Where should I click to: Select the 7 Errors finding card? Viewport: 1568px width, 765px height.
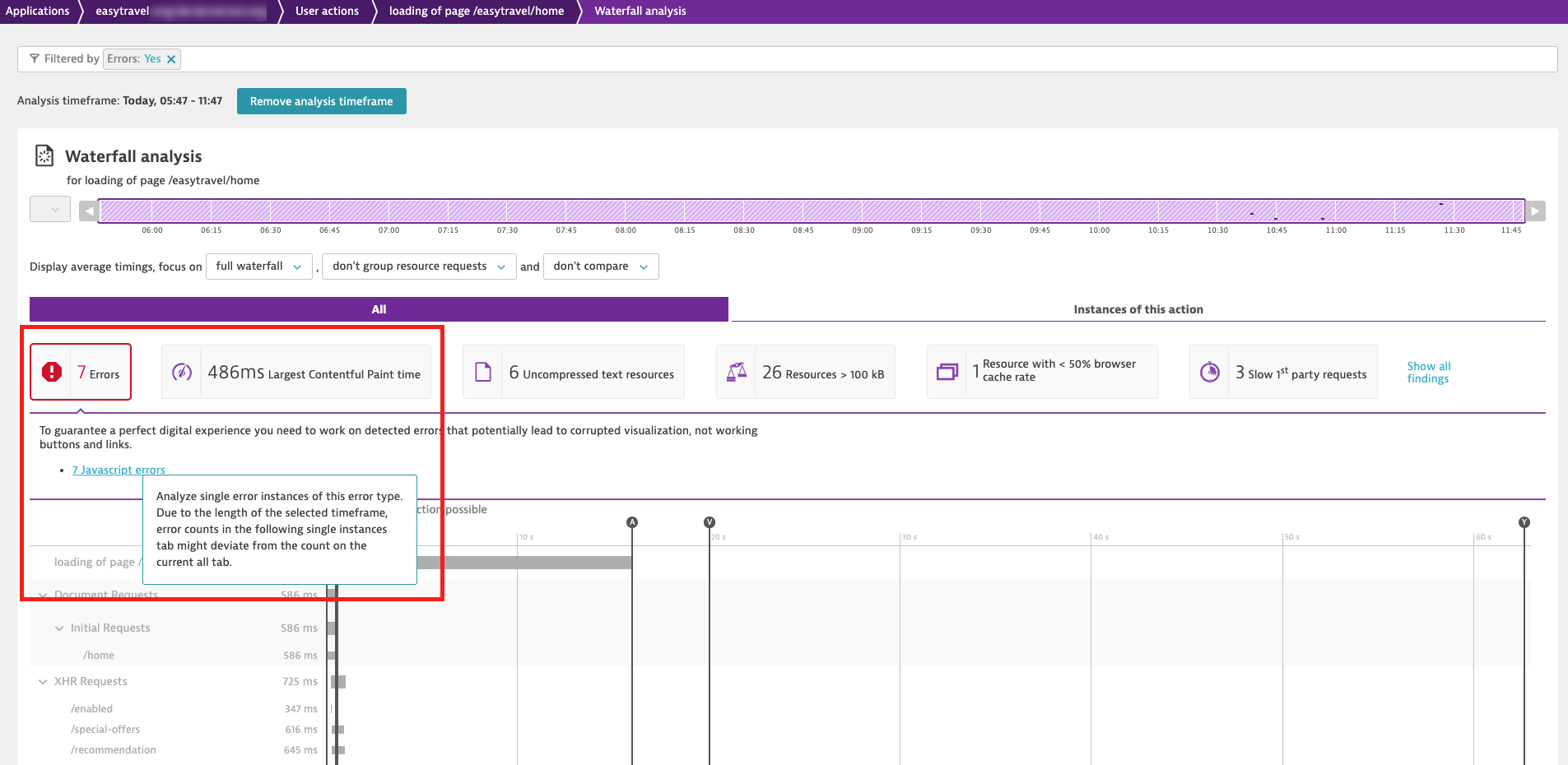(81, 372)
